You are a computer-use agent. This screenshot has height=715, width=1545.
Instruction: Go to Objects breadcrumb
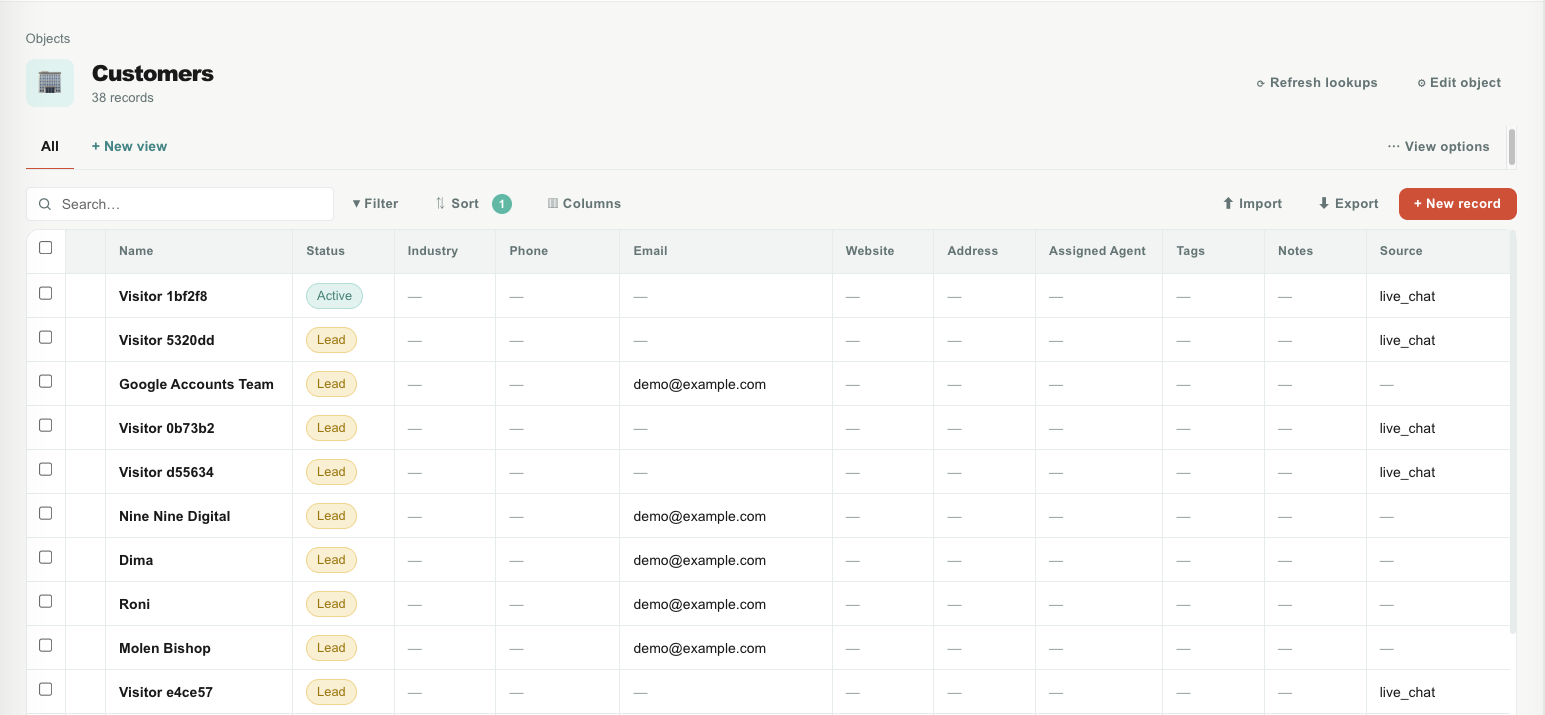48,39
